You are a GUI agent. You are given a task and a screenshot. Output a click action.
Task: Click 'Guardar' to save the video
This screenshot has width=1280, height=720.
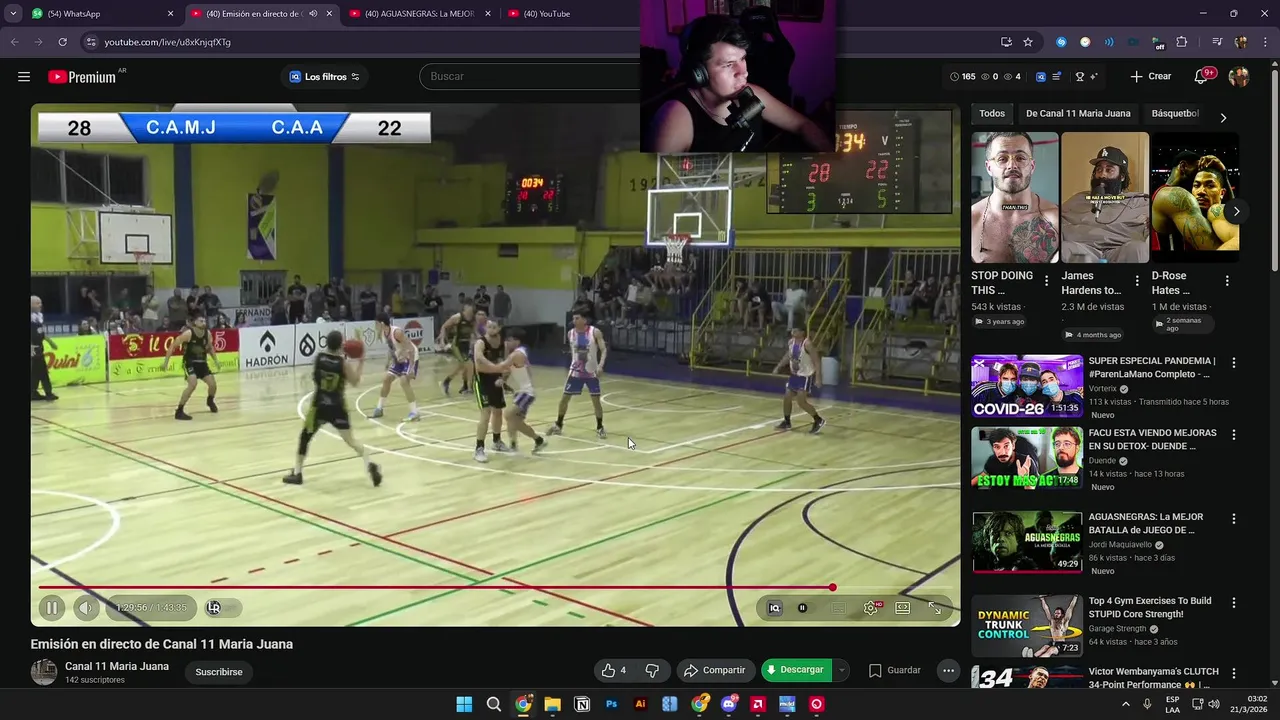click(895, 670)
